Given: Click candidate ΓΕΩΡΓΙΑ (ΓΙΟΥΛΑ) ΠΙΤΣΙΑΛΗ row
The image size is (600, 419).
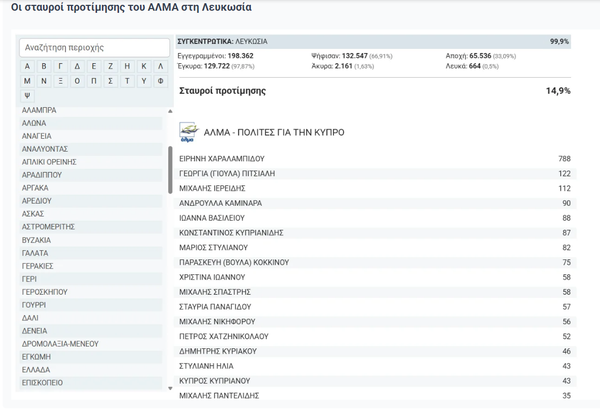Looking at the screenshot, I should (x=375, y=174).
